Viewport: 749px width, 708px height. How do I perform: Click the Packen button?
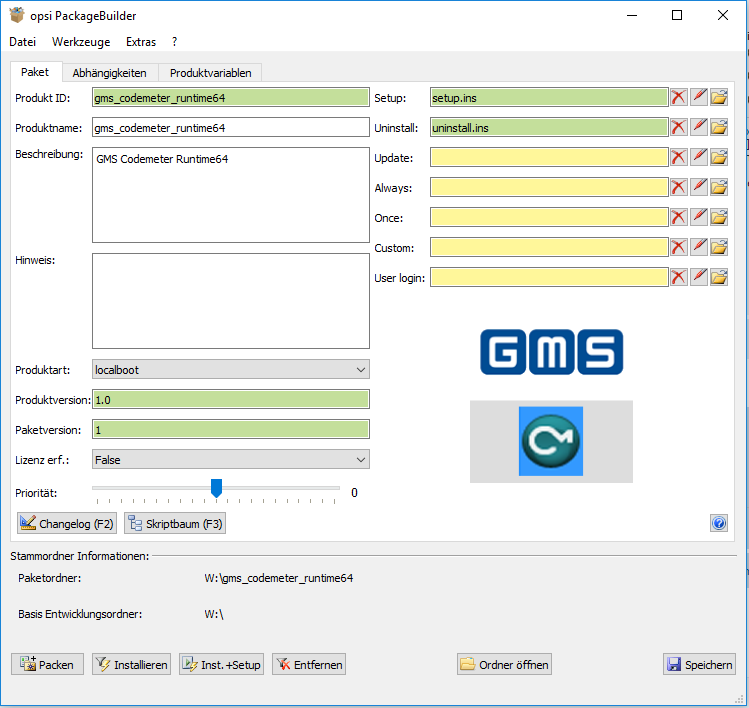point(47,665)
